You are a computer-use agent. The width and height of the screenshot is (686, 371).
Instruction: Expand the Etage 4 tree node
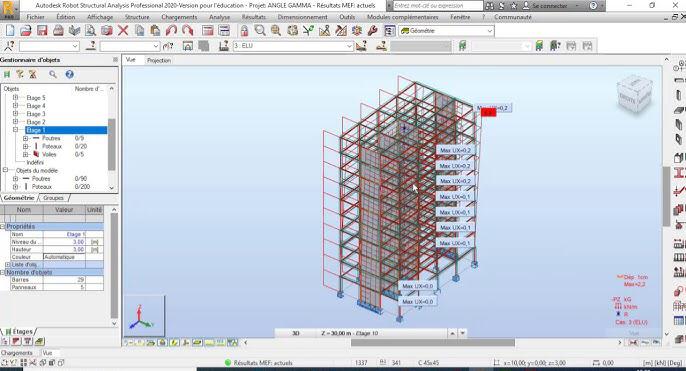[15, 105]
